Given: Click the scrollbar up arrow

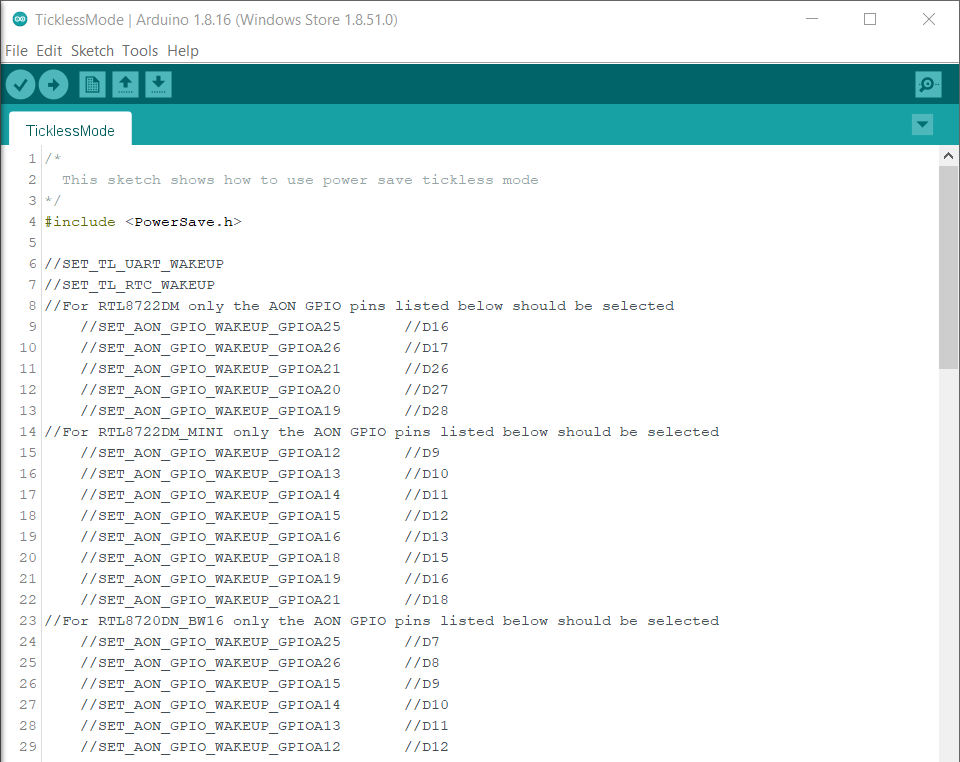Looking at the screenshot, I should coord(948,156).
